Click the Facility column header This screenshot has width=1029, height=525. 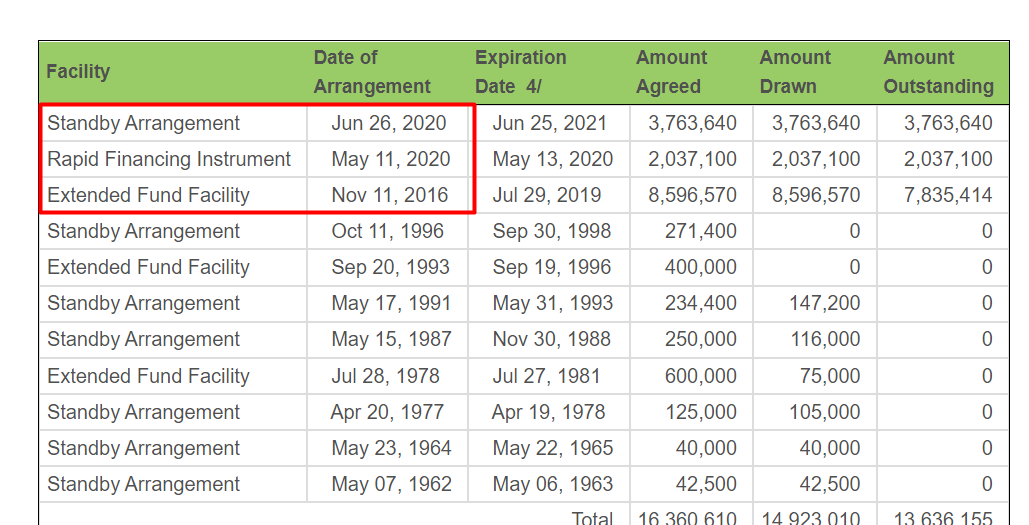pos(78,72)
